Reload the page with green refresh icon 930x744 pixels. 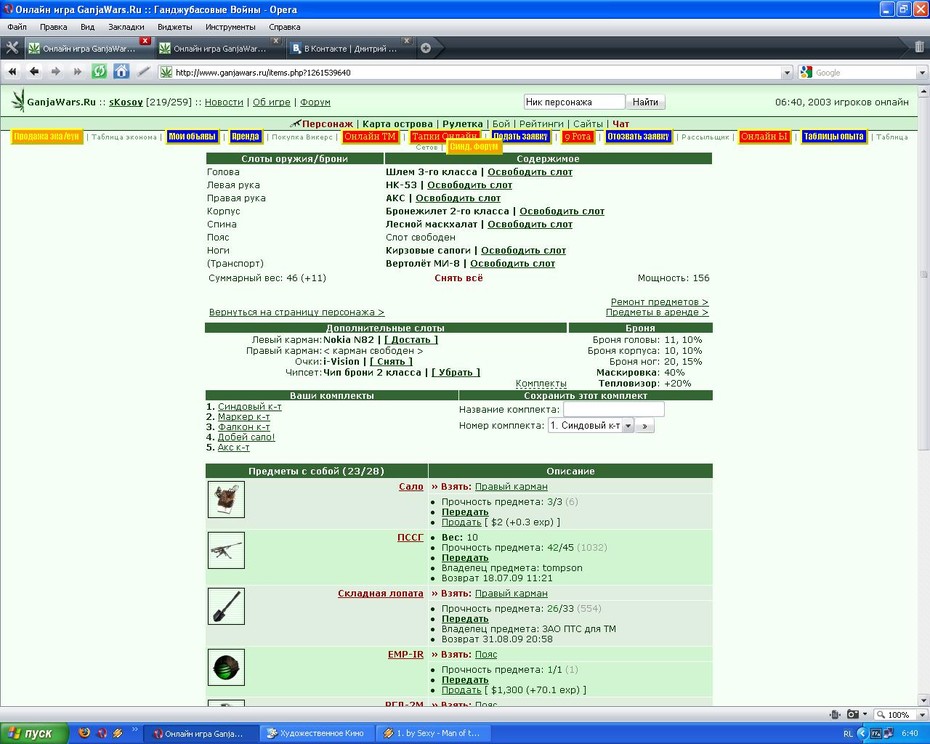[x=99, y=72]
